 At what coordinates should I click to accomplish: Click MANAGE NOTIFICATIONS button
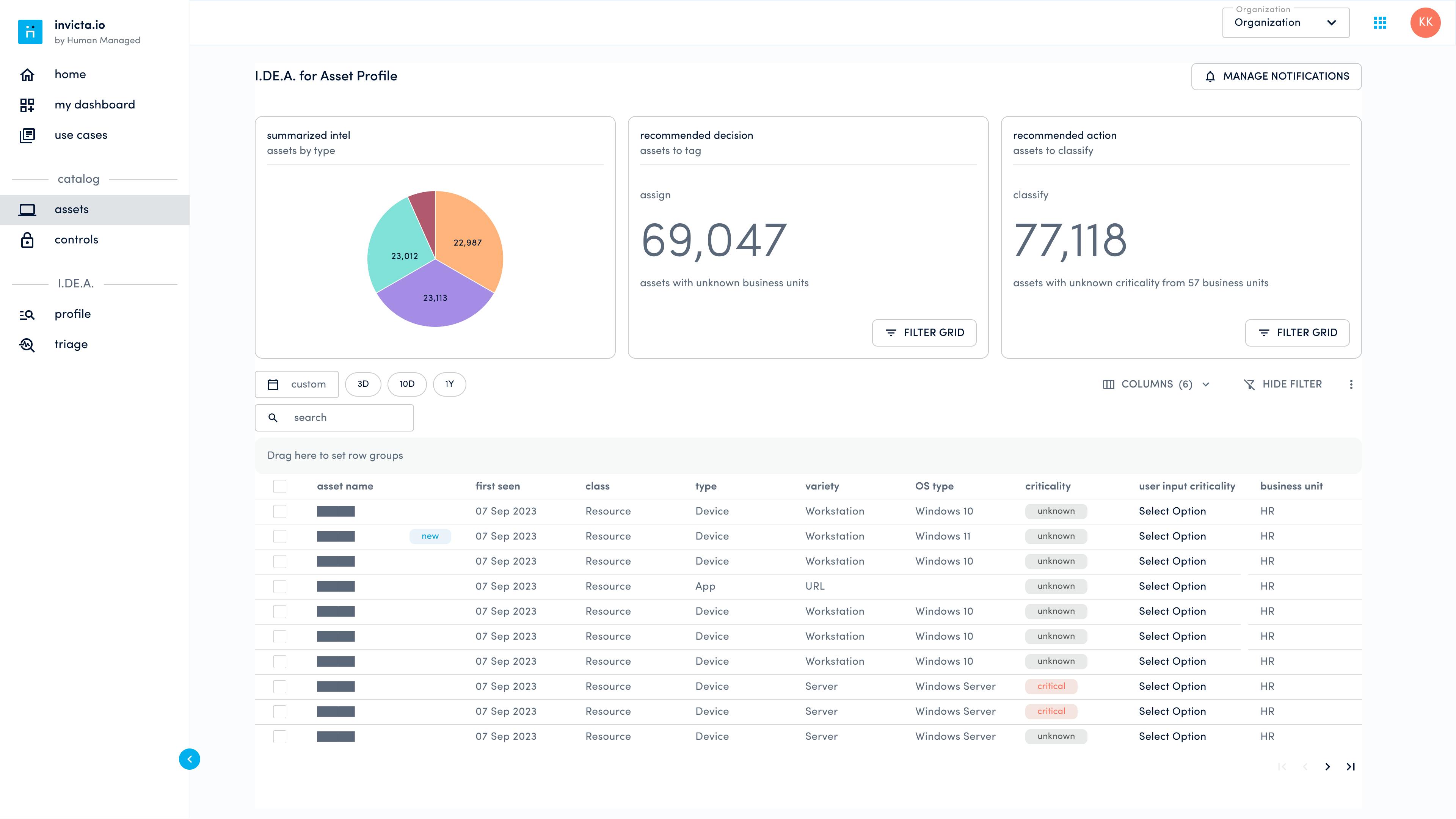(x=1276, y=76)
